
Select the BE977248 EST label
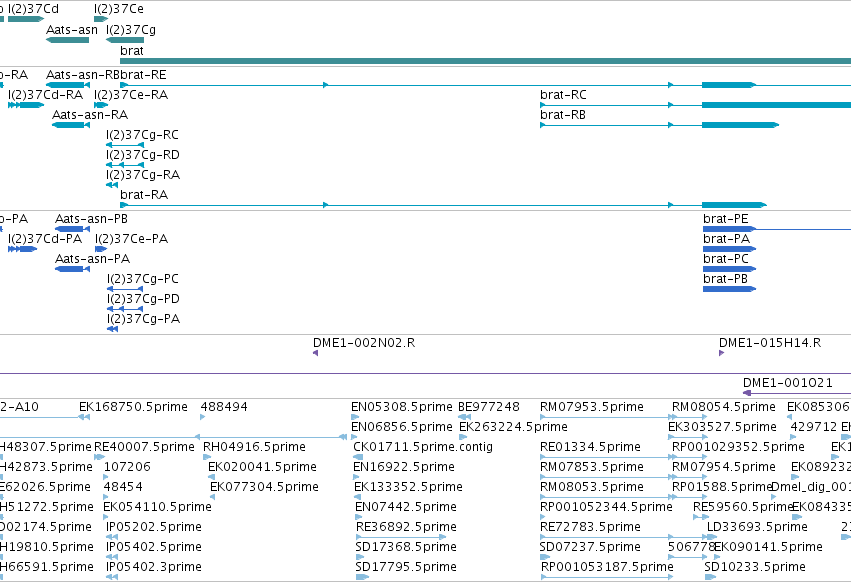click(x=489, y=407)
